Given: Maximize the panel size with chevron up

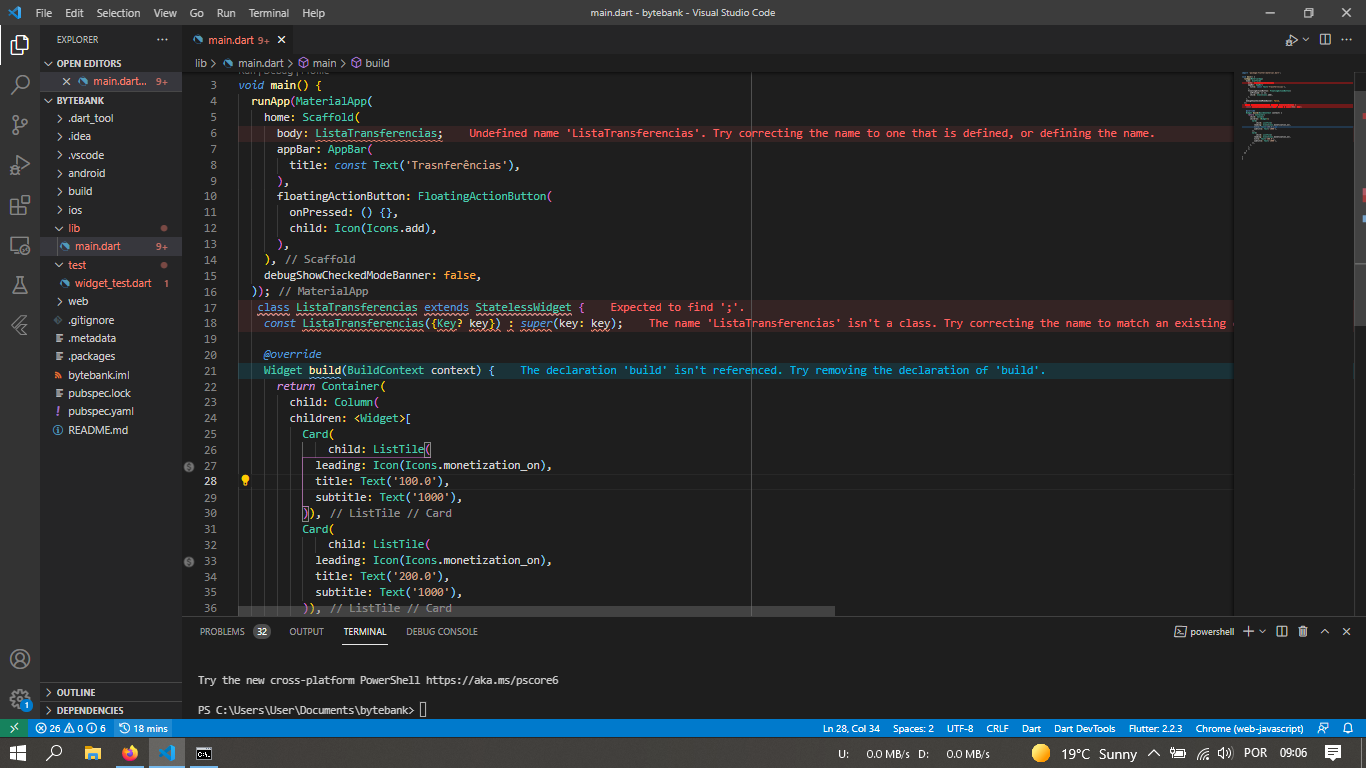Looking at the screenshot, I should 1325,631.
